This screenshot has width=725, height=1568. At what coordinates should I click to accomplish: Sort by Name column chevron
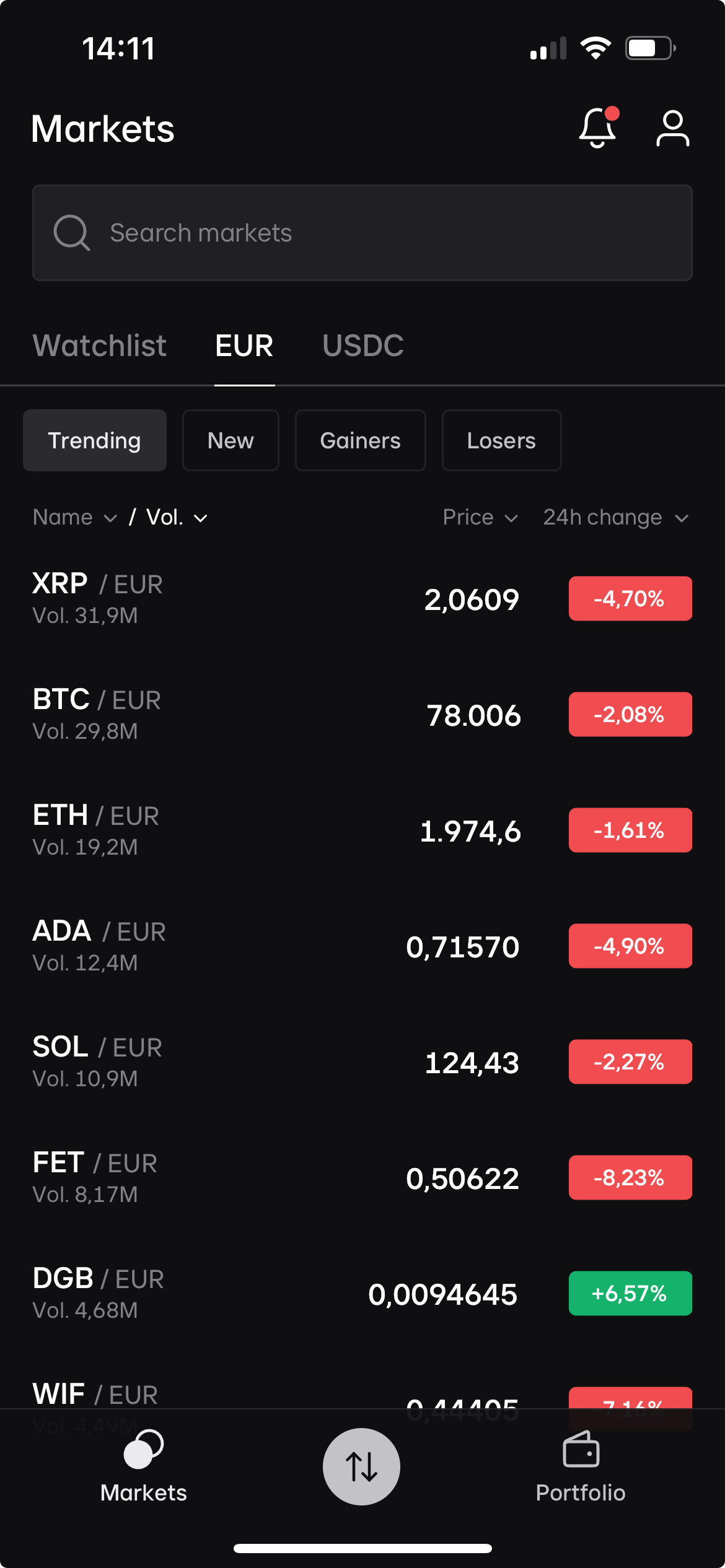tap(110, 518)
